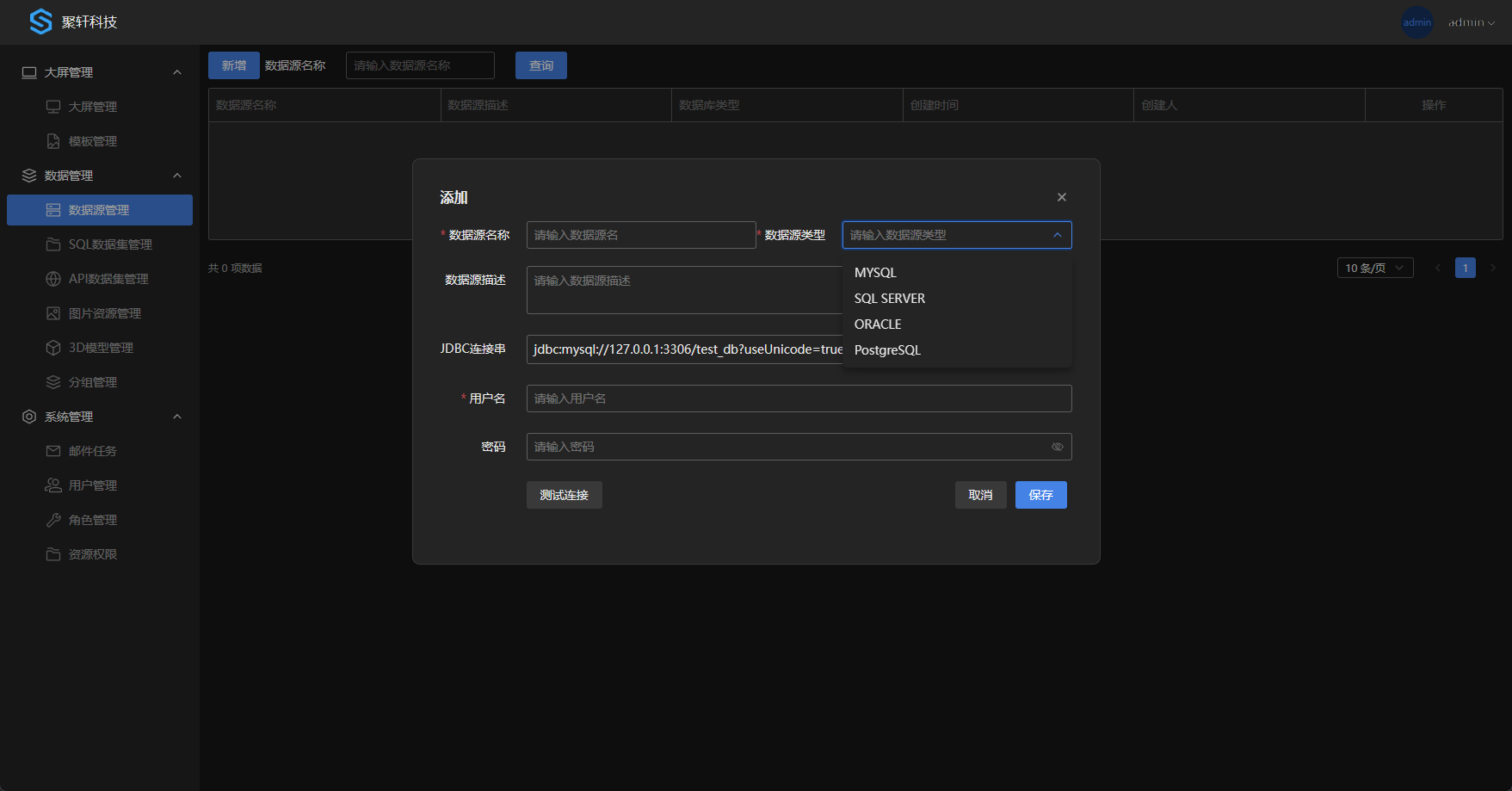Focus the 数据源名称 search field
The height and width of the screenshot is (791, 1512).
coord(420,65)
